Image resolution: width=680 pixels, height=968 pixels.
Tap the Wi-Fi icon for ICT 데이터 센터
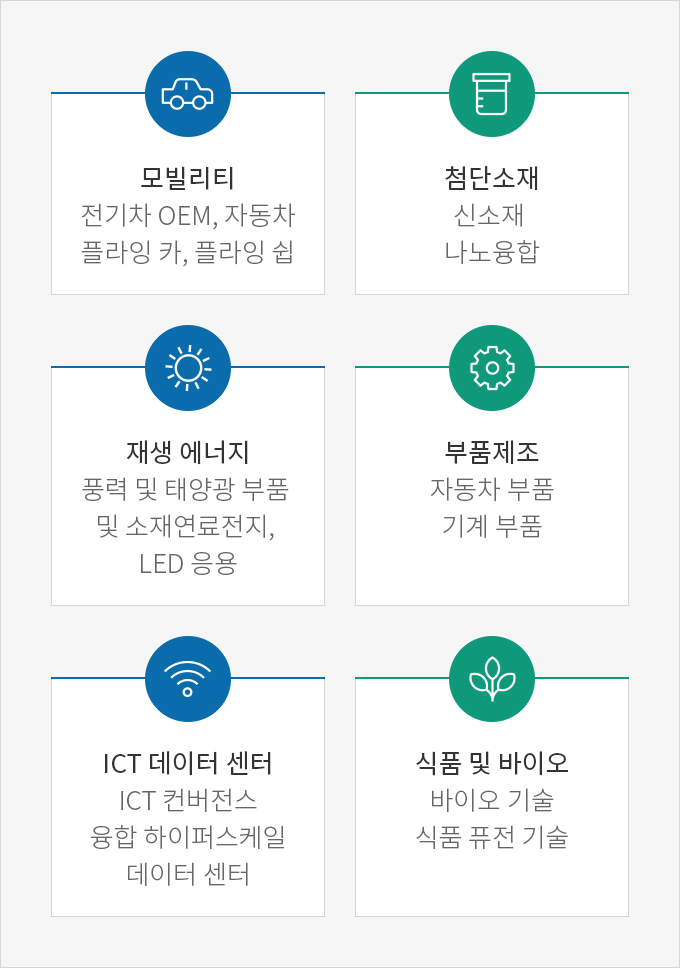point(188,679)
